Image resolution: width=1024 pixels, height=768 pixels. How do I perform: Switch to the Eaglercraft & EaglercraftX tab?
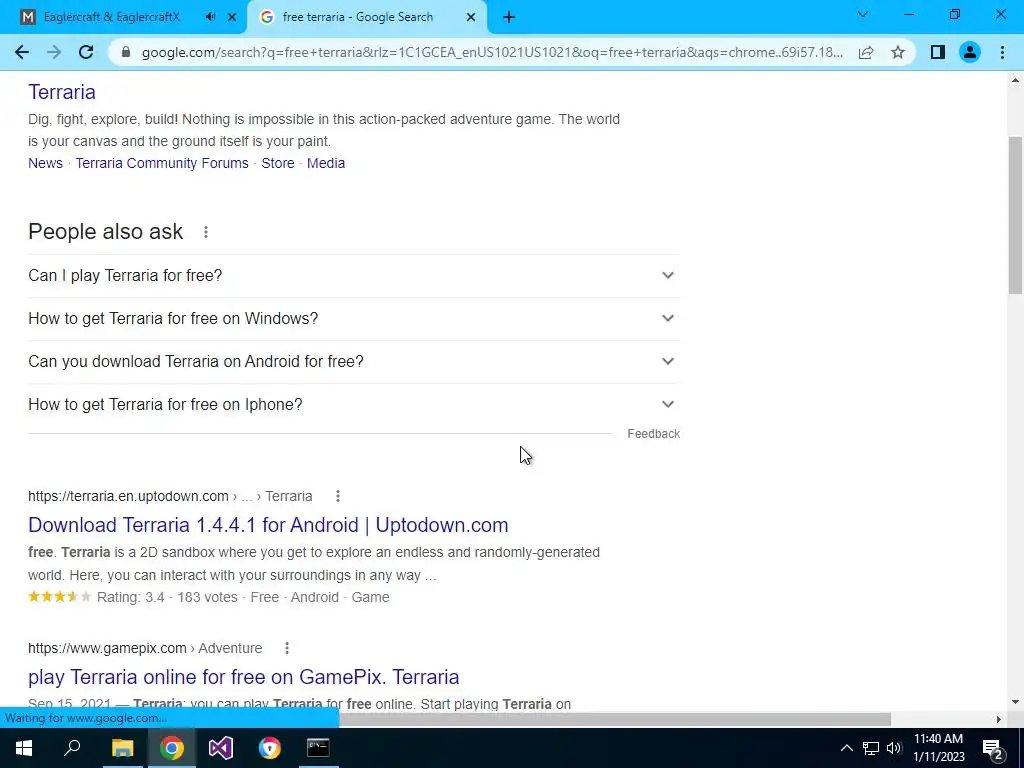pyautogui.click(x=123, y=17)
